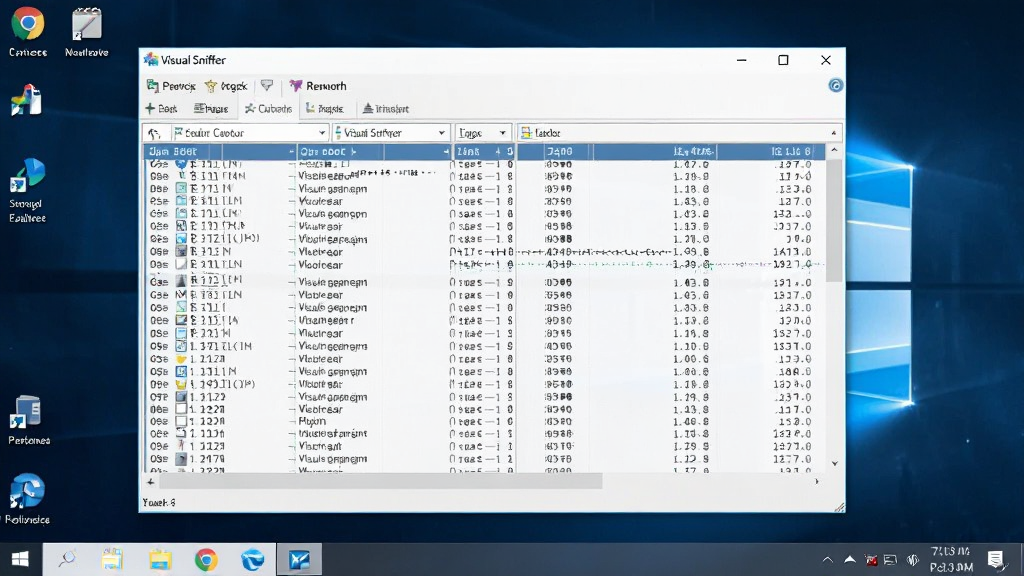Image resolution: width=1024 pixels, height=576 pixels.
Task: Click the vertical scrollbar up arrow
Action: tap(834, 150)
